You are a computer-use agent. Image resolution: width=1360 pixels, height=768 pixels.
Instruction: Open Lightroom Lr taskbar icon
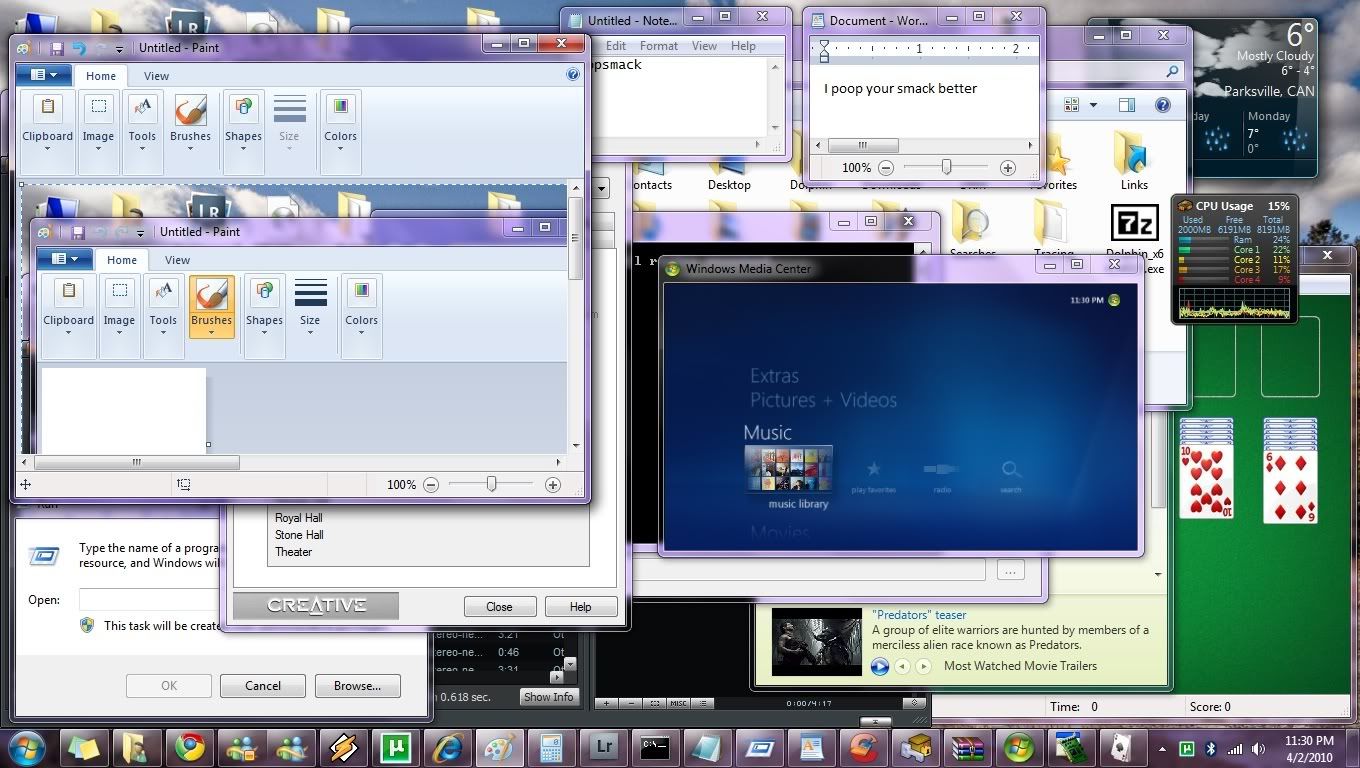click(604, 747)
